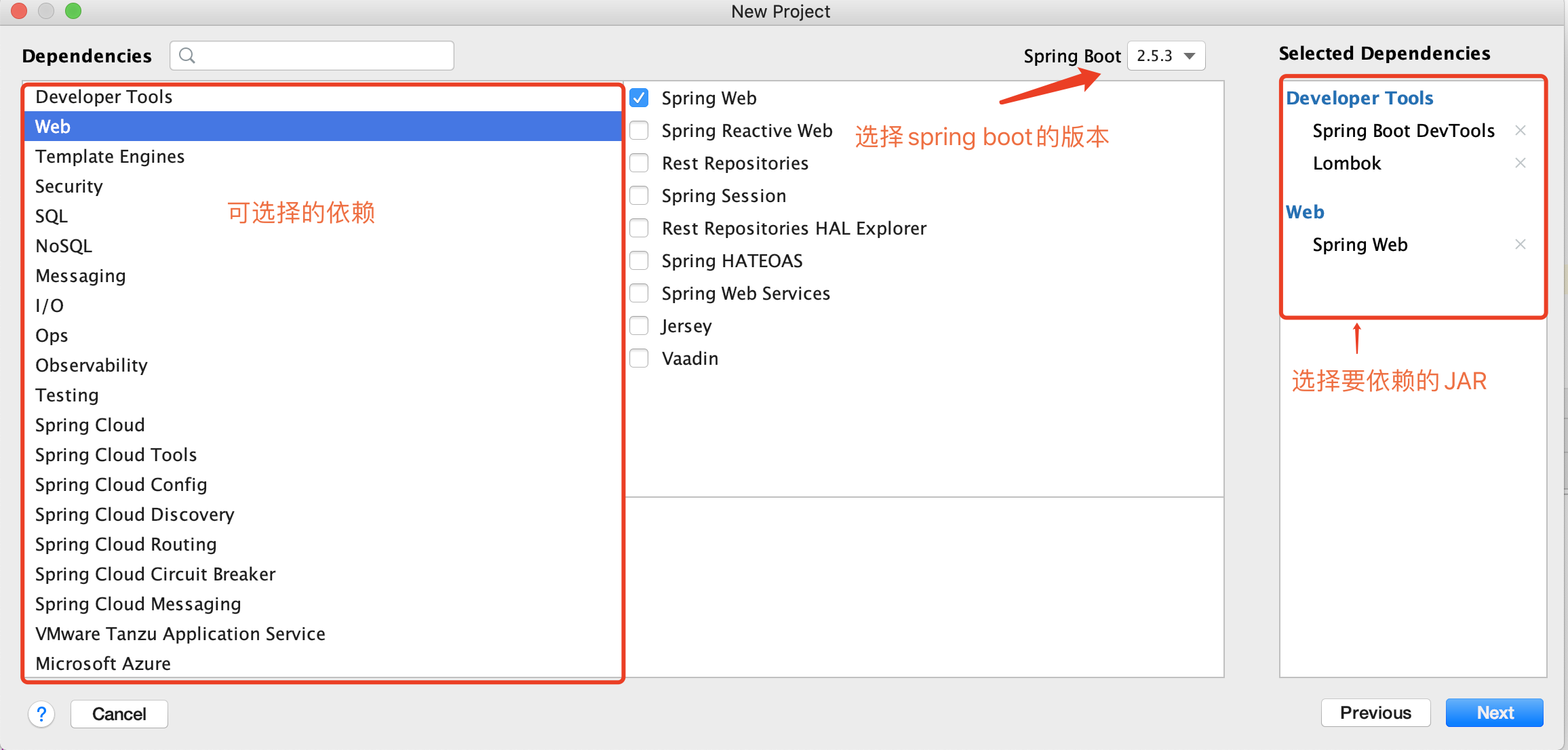Screen dimensions: 1568x750
Task: Click Spring Web in selected dependencies
Action: (1360, 245)
